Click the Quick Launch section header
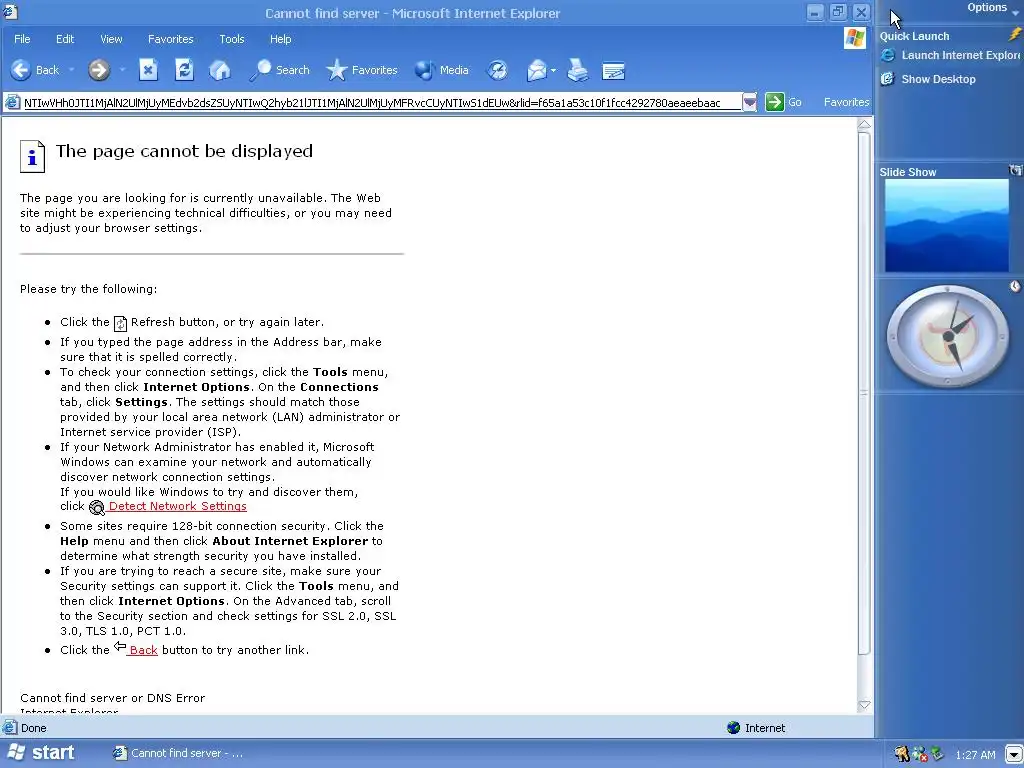1024x768 pixels. tap(914, 36)
